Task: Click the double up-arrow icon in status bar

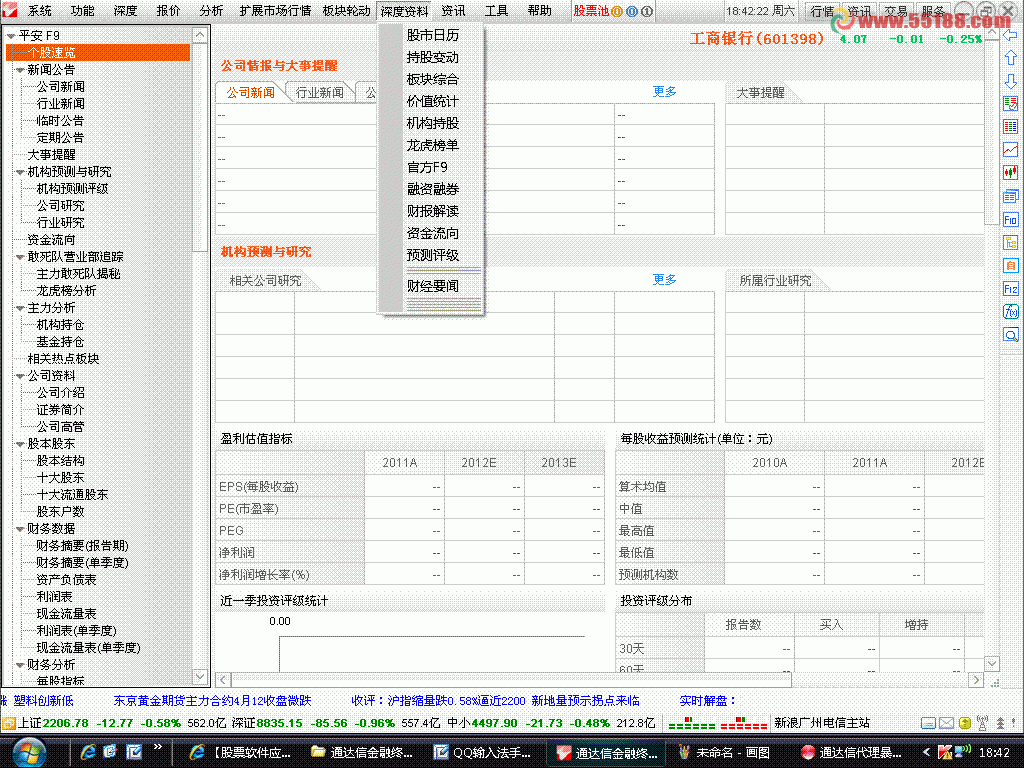Action: coord(1000,723)
